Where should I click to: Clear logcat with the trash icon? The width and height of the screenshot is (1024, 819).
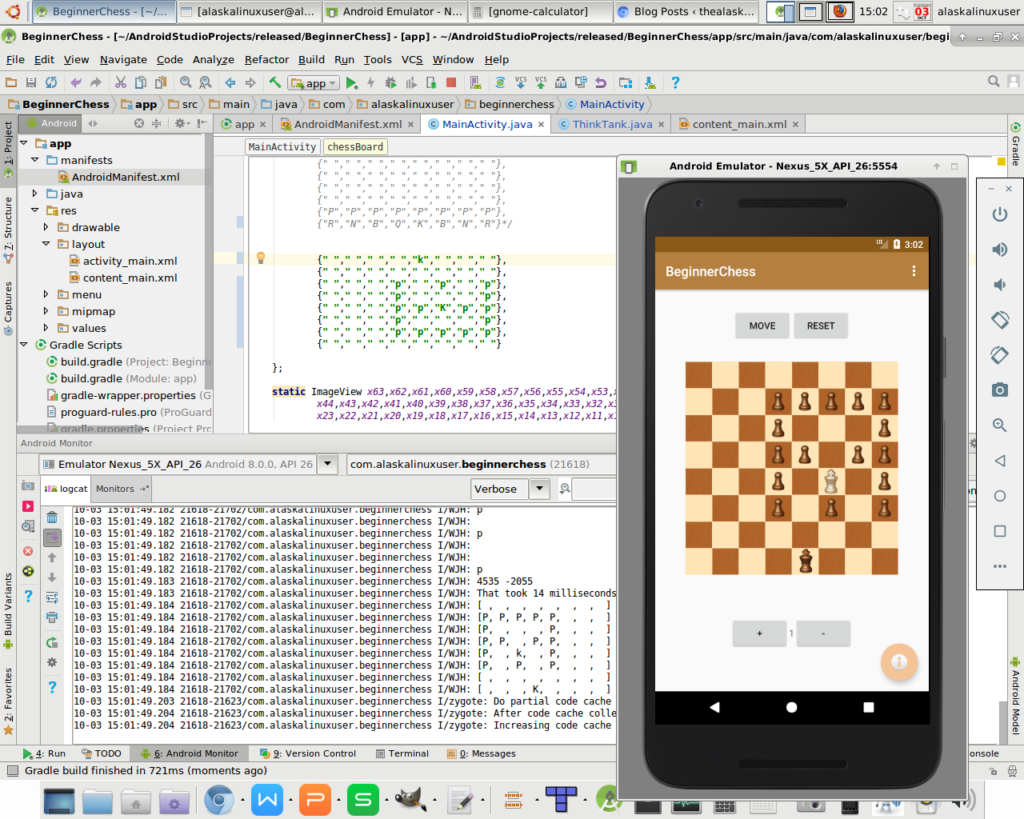click(x=52, y=518)
